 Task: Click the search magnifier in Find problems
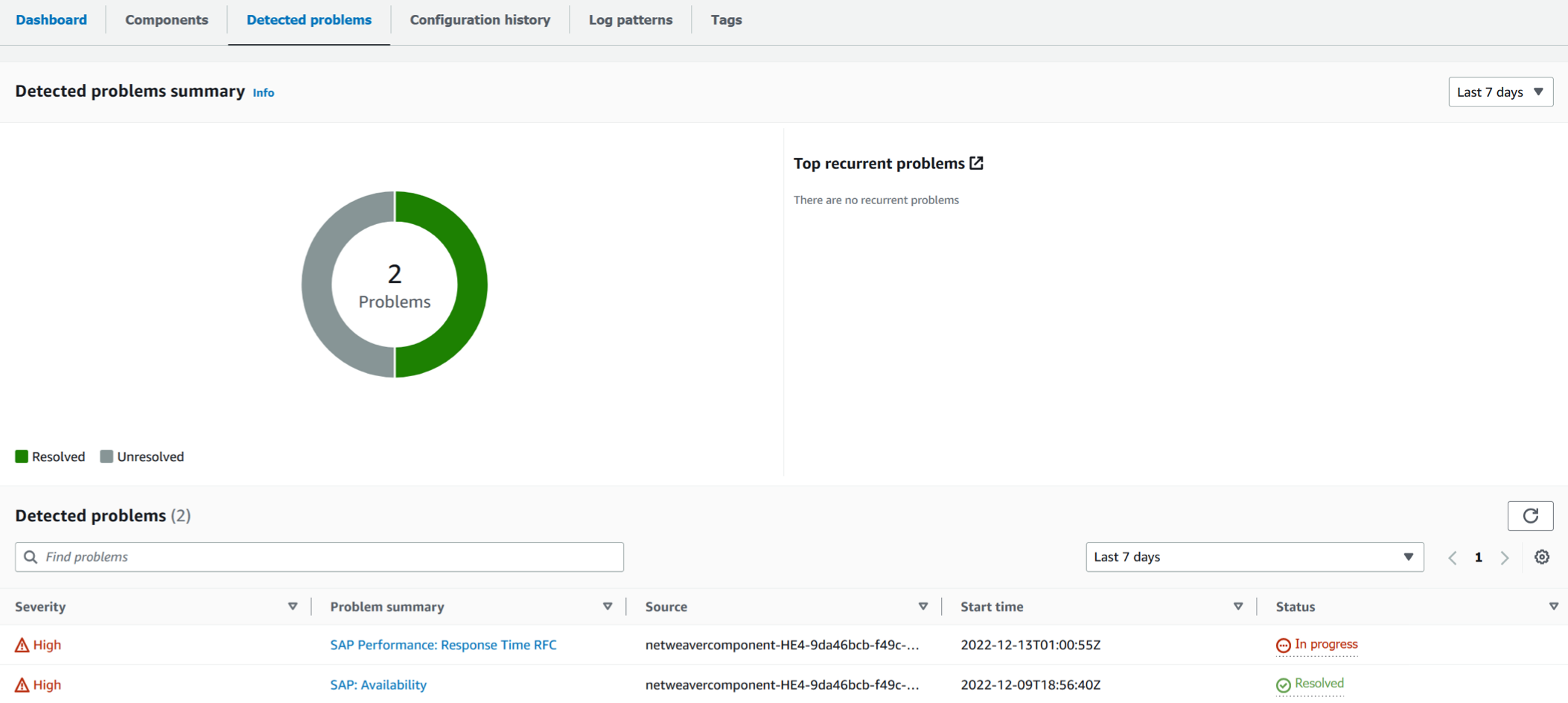[x=31, y=556]
